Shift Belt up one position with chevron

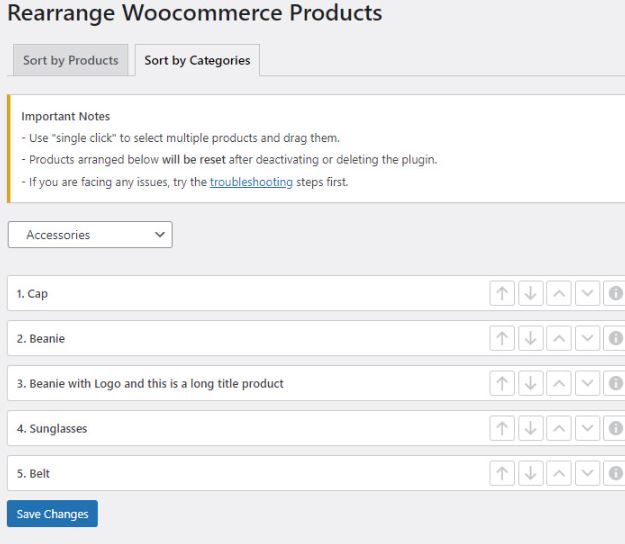tap(559, 473)
